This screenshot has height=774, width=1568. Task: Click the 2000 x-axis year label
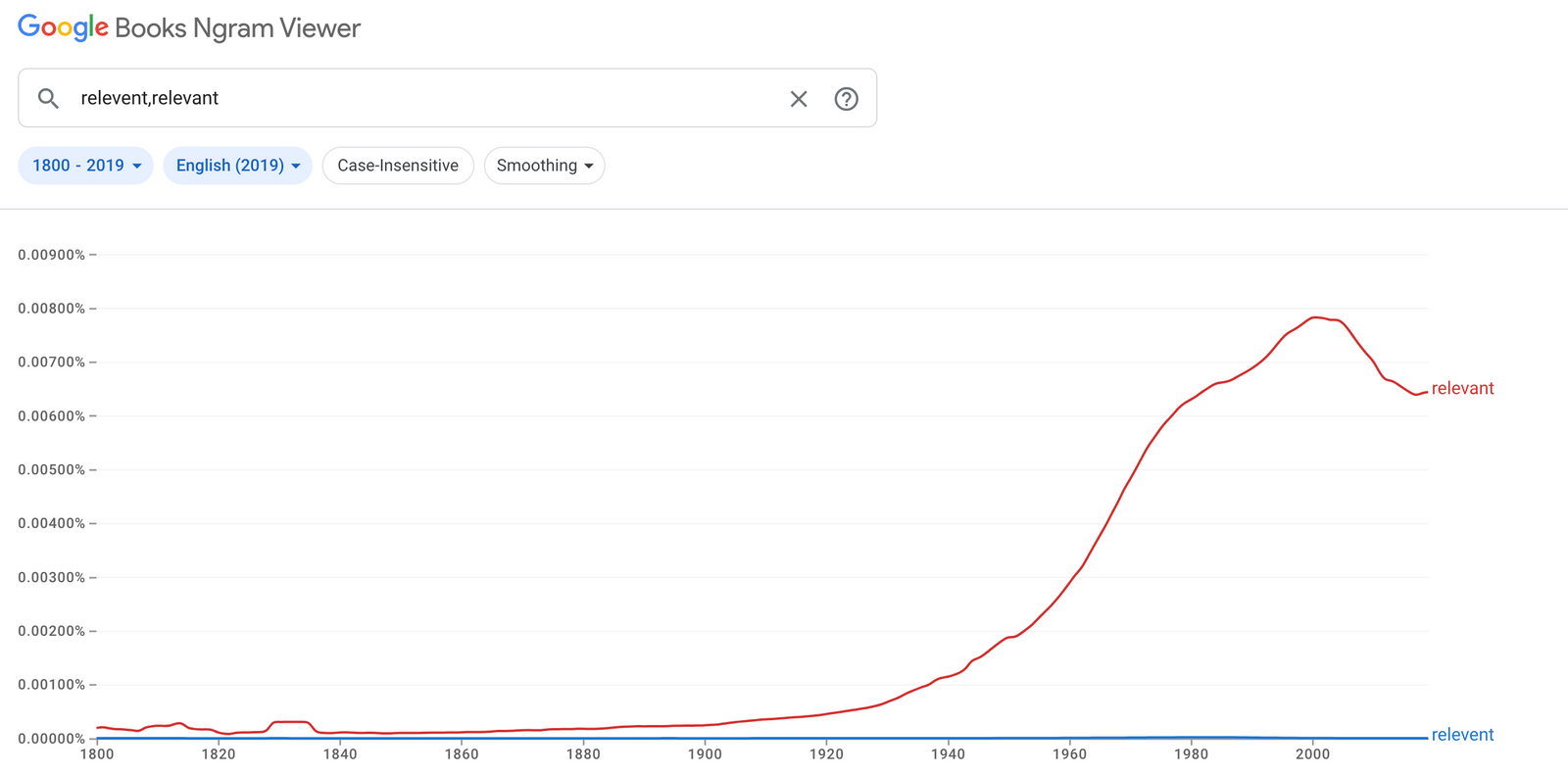[x=1312, y=754]
